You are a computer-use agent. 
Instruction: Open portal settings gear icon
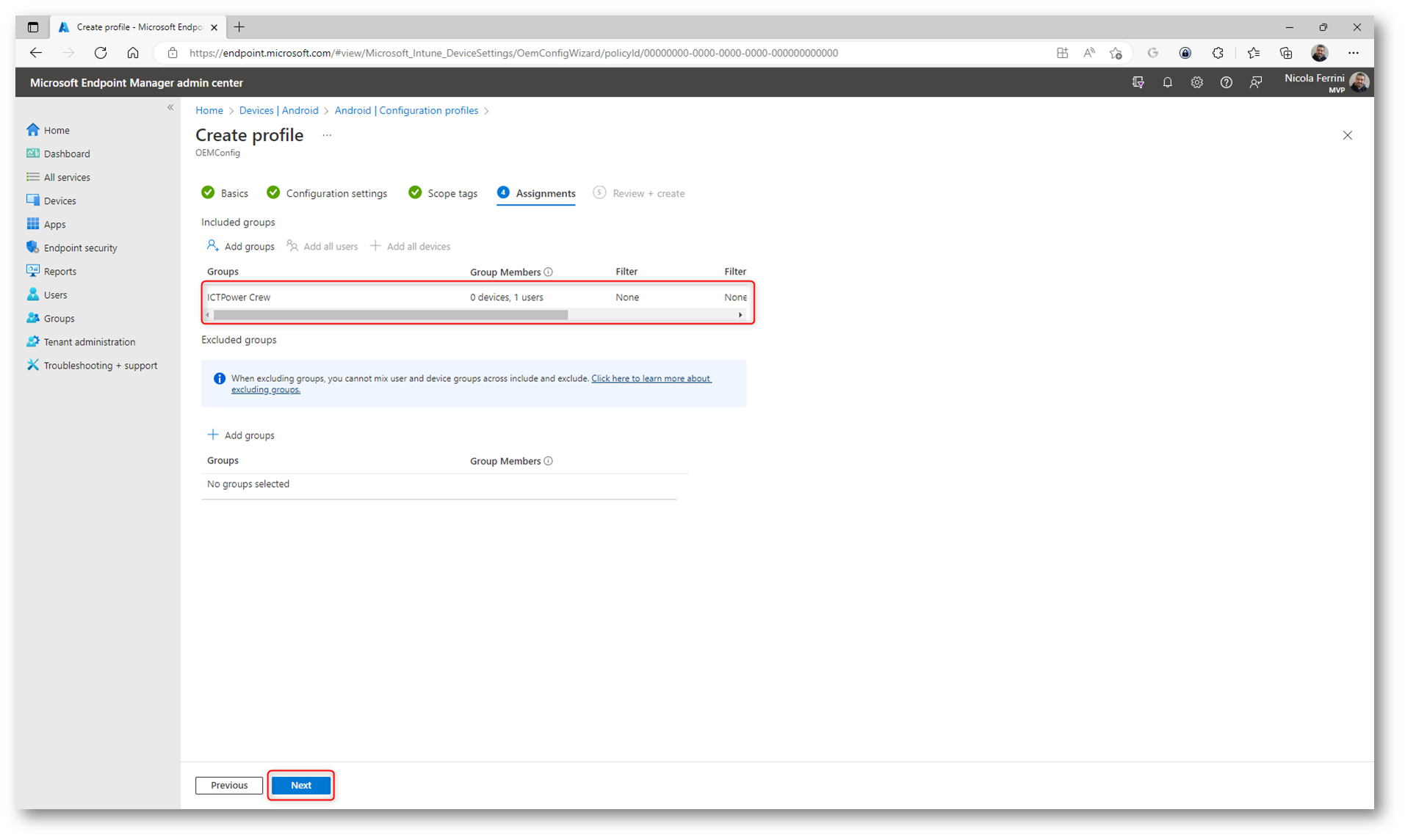click(1196, 82)
